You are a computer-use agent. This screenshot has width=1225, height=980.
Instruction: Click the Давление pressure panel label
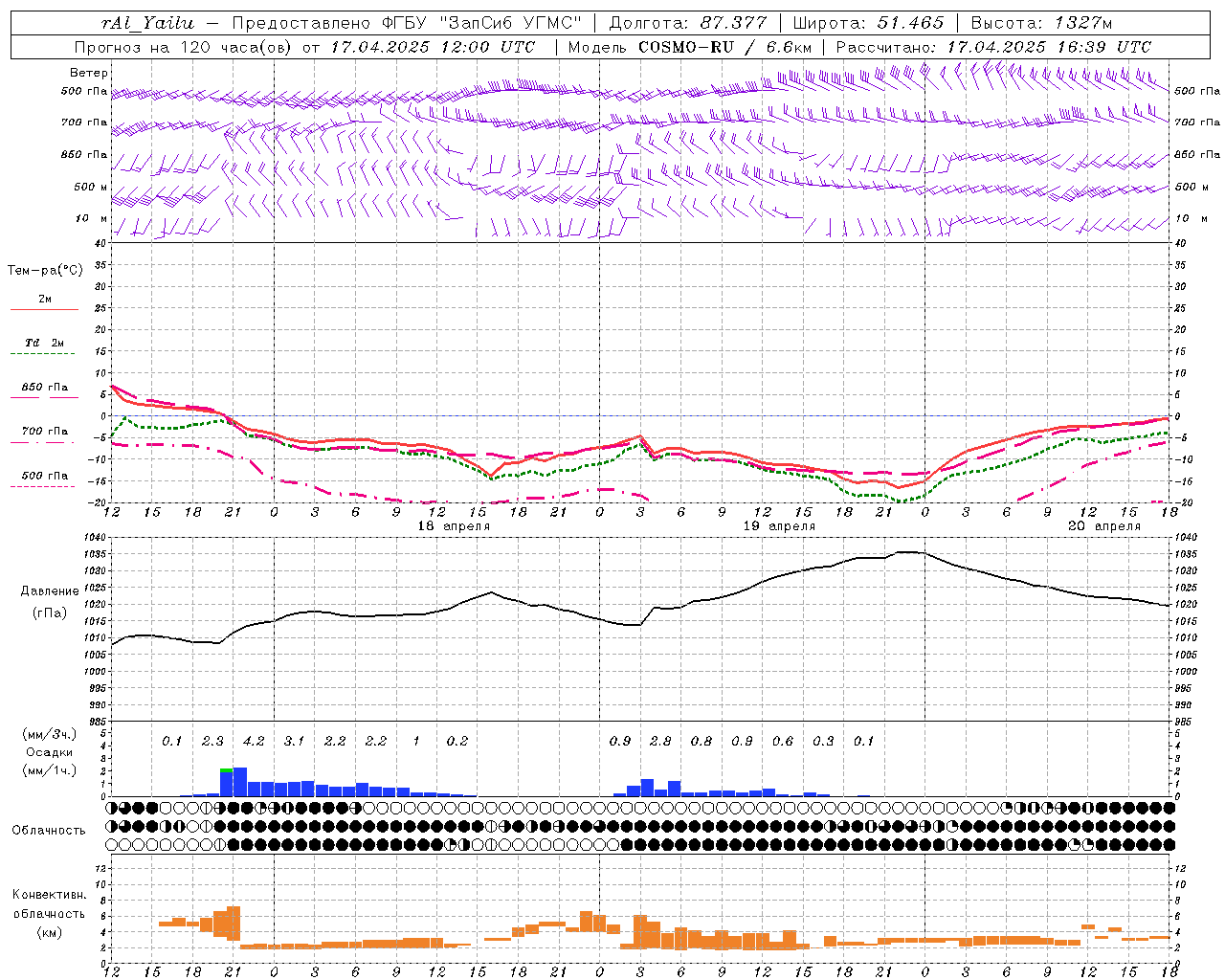click(50, 591)
